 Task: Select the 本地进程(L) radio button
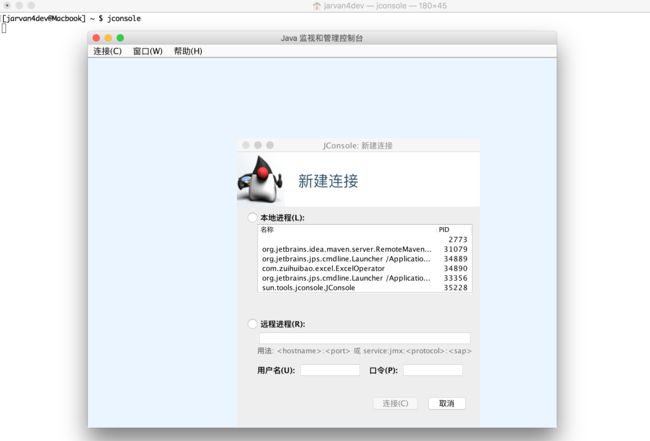(252, 218)
